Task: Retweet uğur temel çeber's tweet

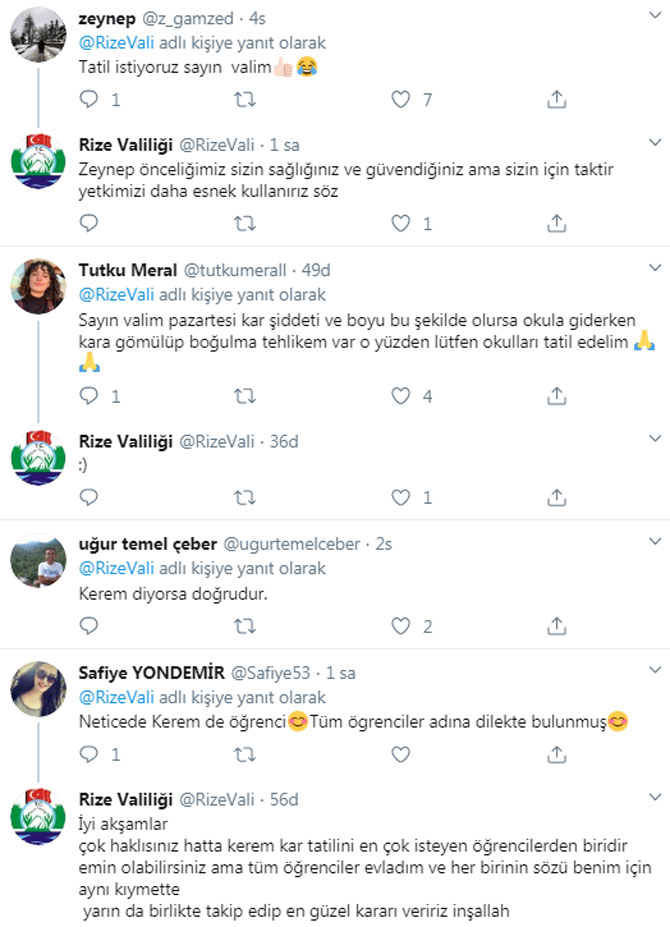Action: point(244,627)
